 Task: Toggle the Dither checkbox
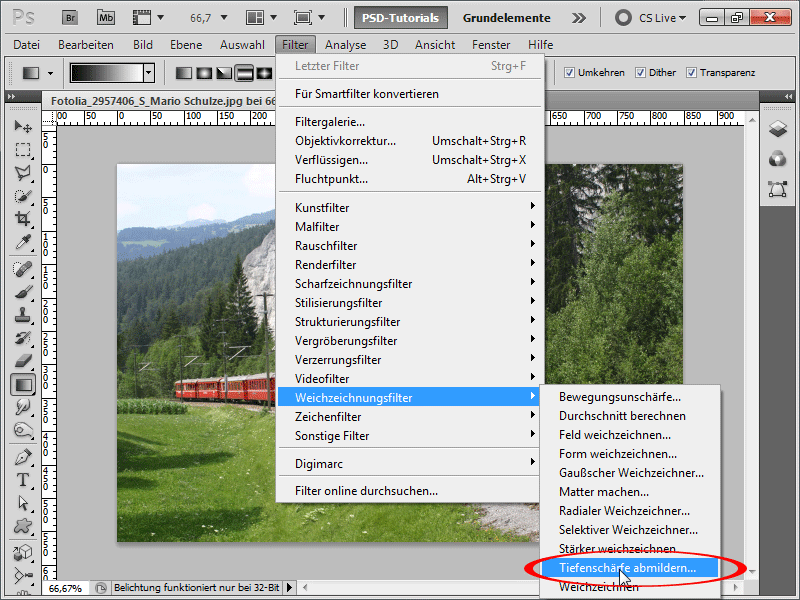(640, 72)
